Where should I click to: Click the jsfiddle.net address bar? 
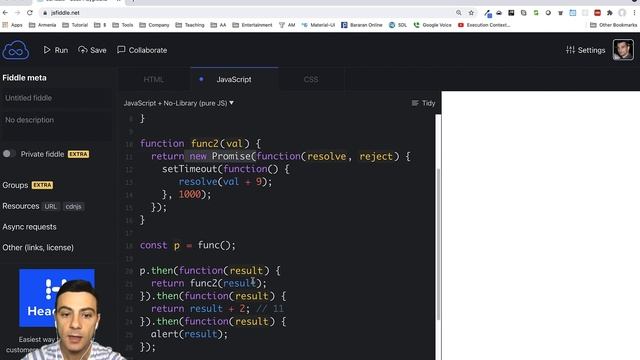tap(245, 13)
